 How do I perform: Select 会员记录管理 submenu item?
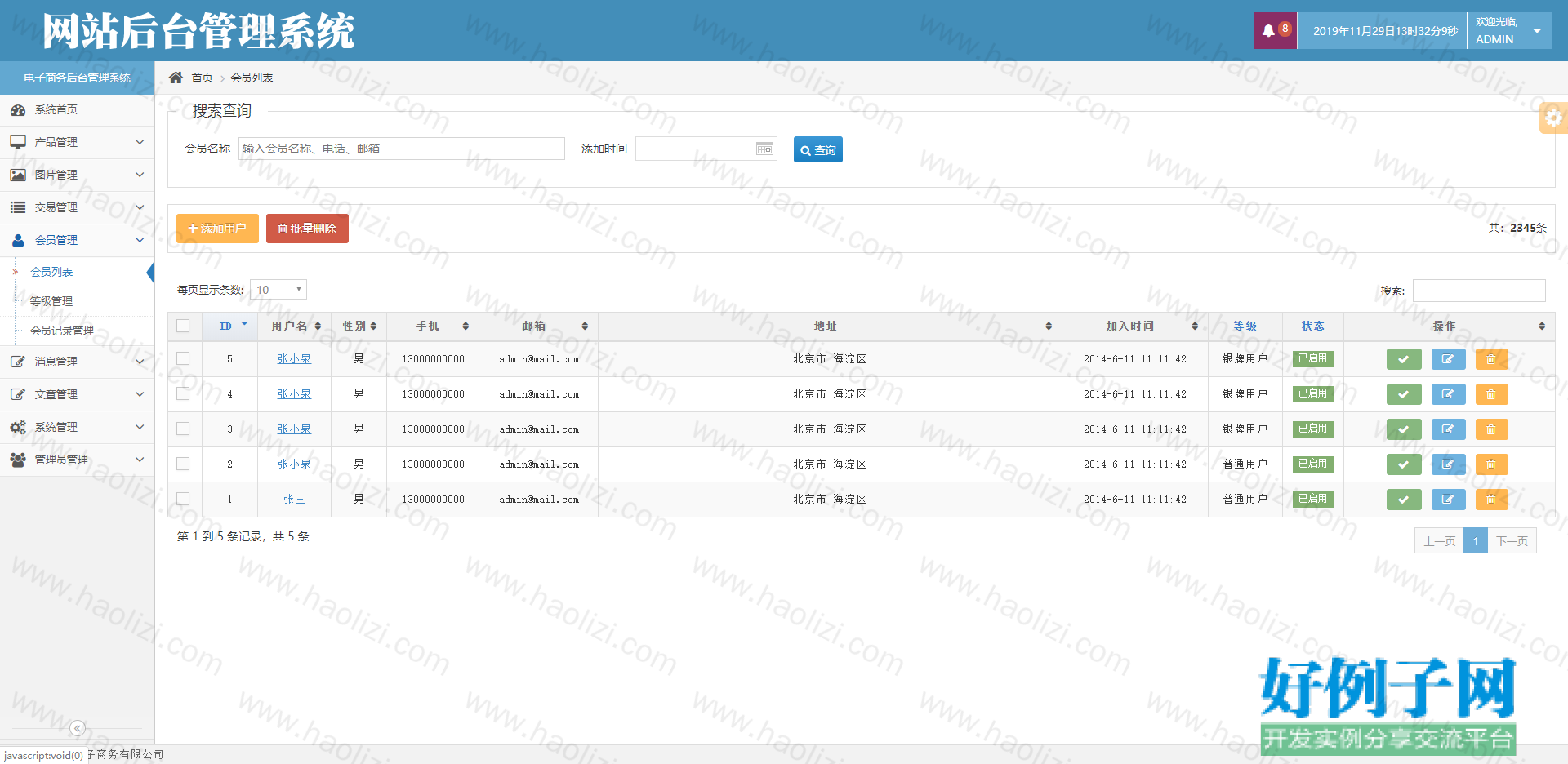[x=62, y=331]
